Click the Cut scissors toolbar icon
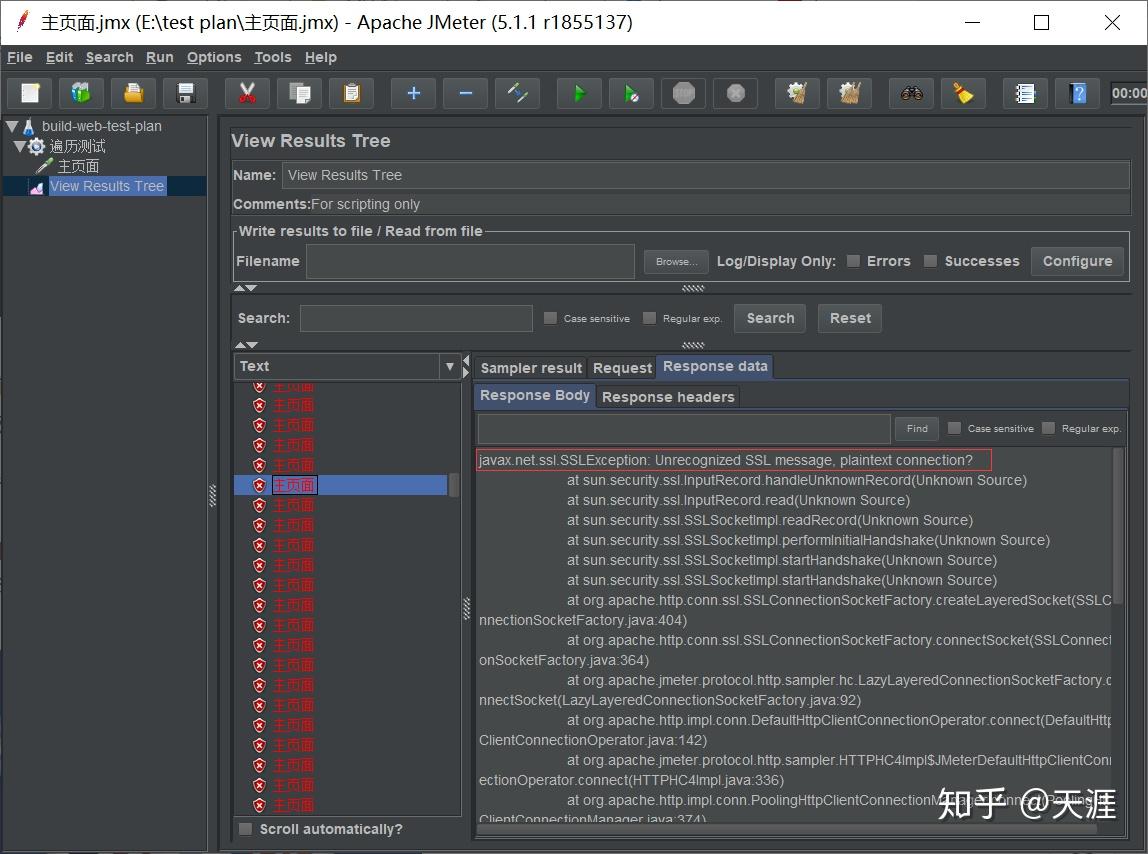 [x=247, y=93]
